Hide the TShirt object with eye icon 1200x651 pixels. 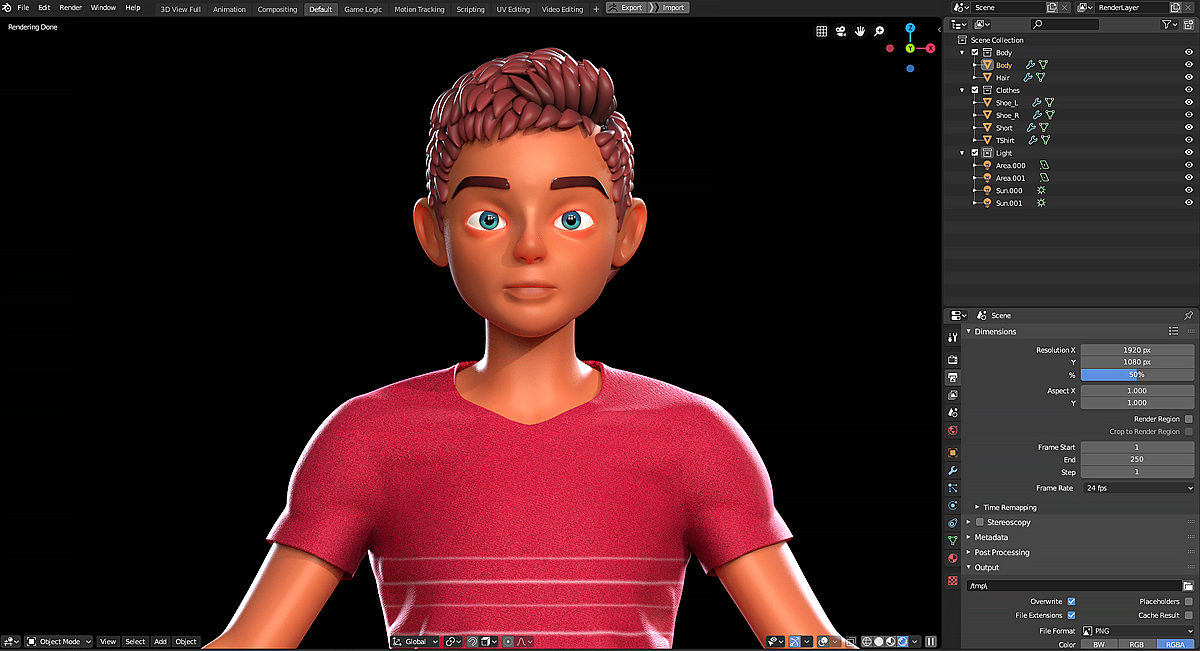point(1188,140)
